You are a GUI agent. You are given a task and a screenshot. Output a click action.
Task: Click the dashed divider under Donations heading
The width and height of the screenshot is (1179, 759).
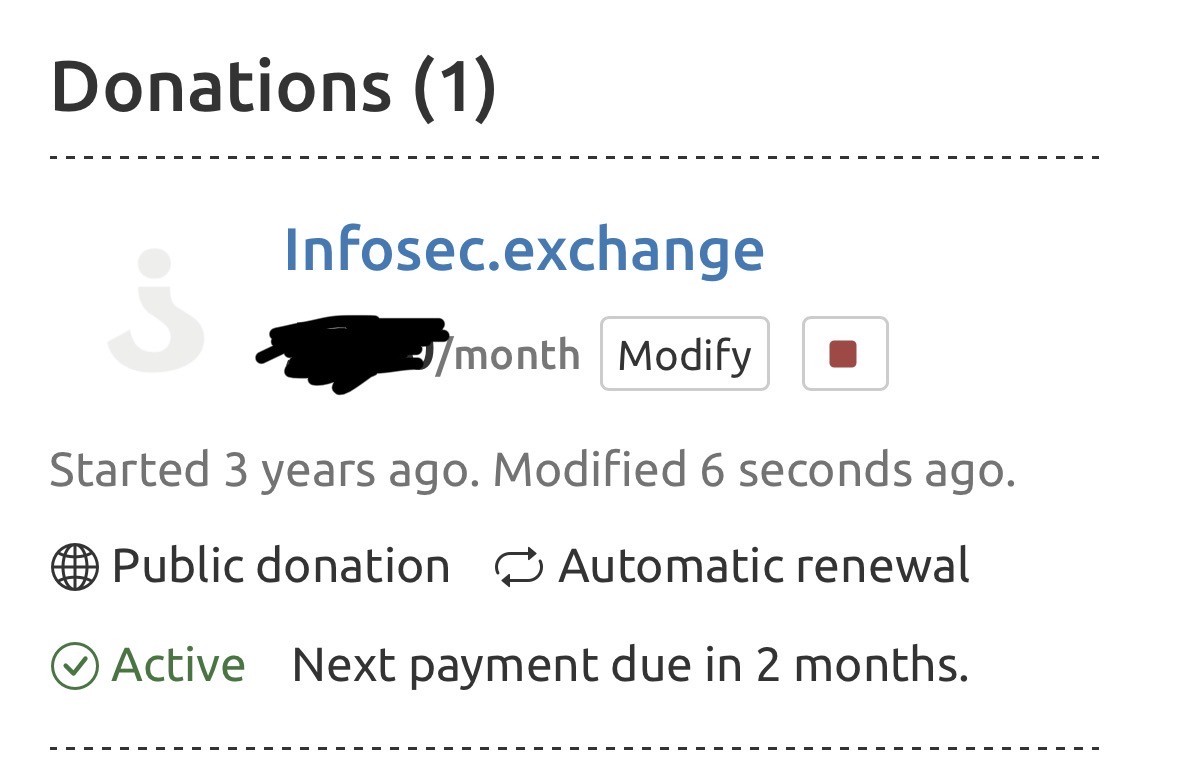tap(575, 158)
